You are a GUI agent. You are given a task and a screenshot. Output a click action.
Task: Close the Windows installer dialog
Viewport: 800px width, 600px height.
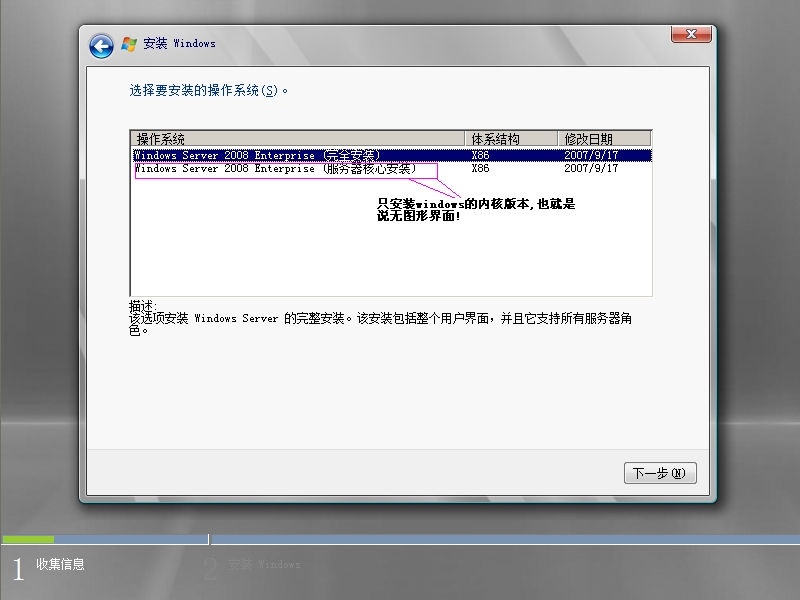(691, 35)
